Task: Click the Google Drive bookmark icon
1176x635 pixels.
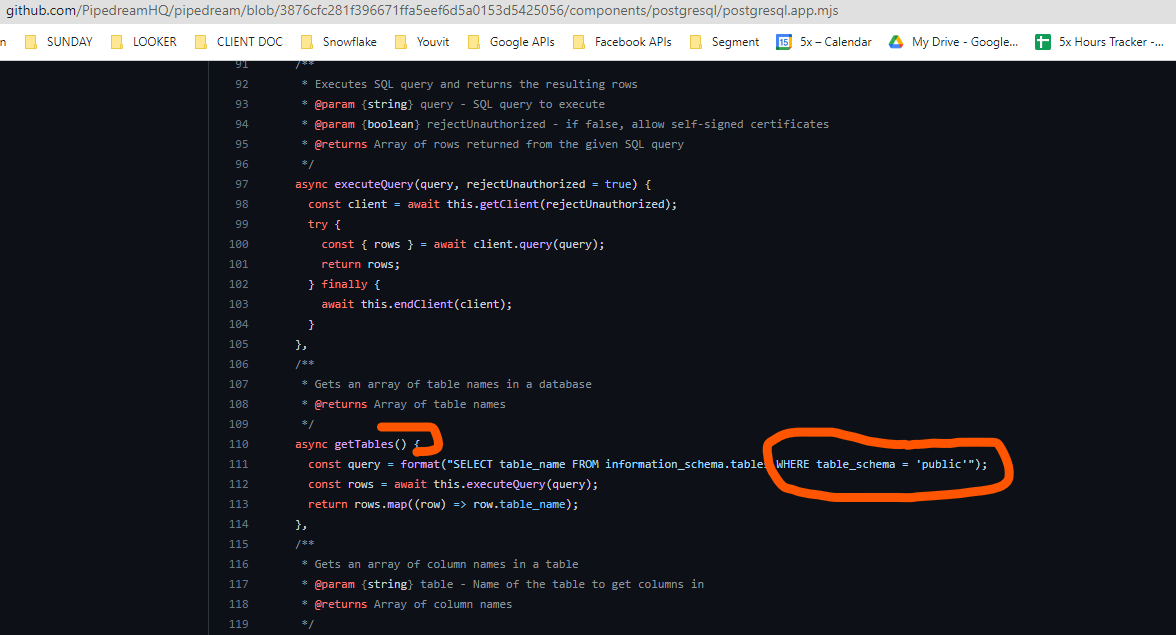Action: pos(894,42)
